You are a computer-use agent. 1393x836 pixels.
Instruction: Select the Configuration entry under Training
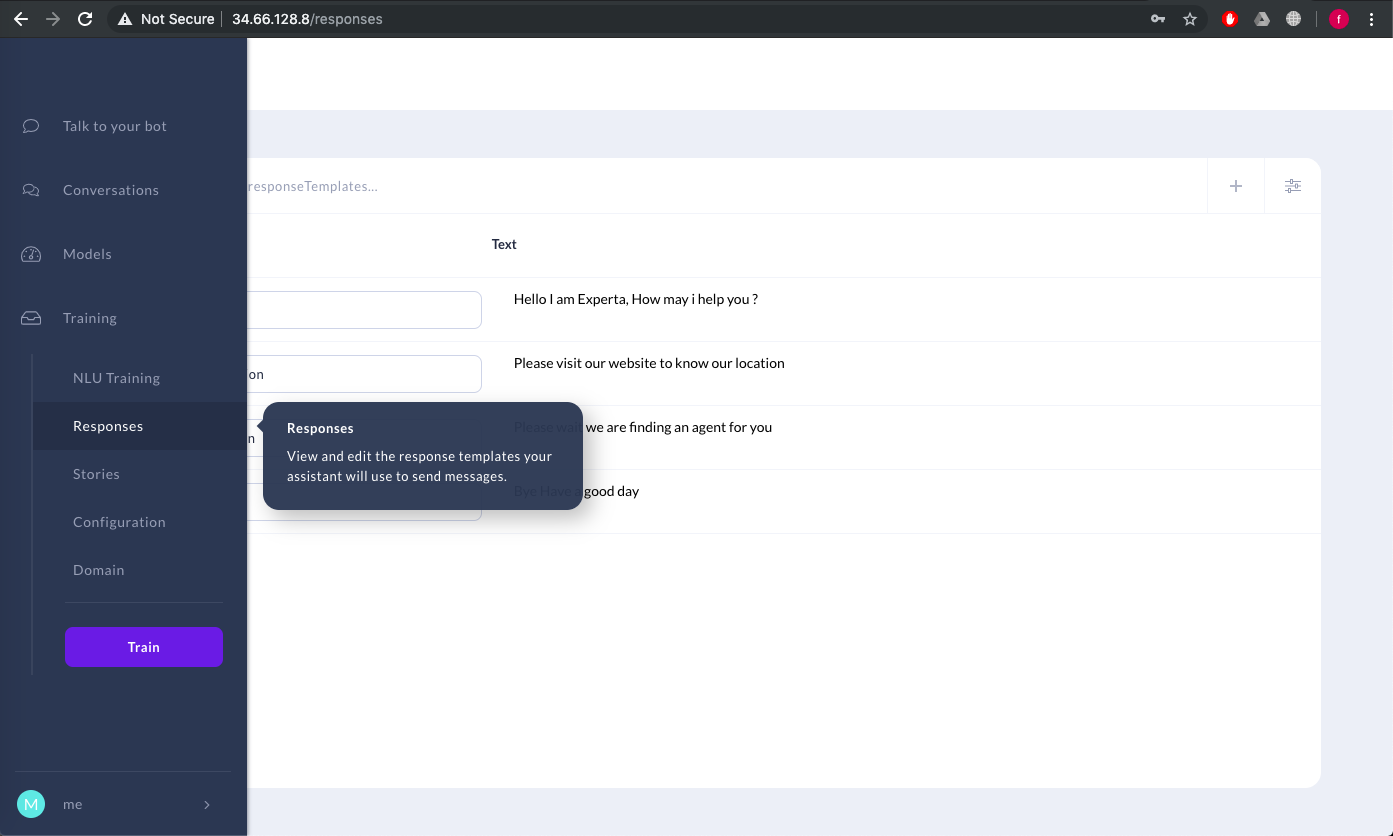point(119,522)
